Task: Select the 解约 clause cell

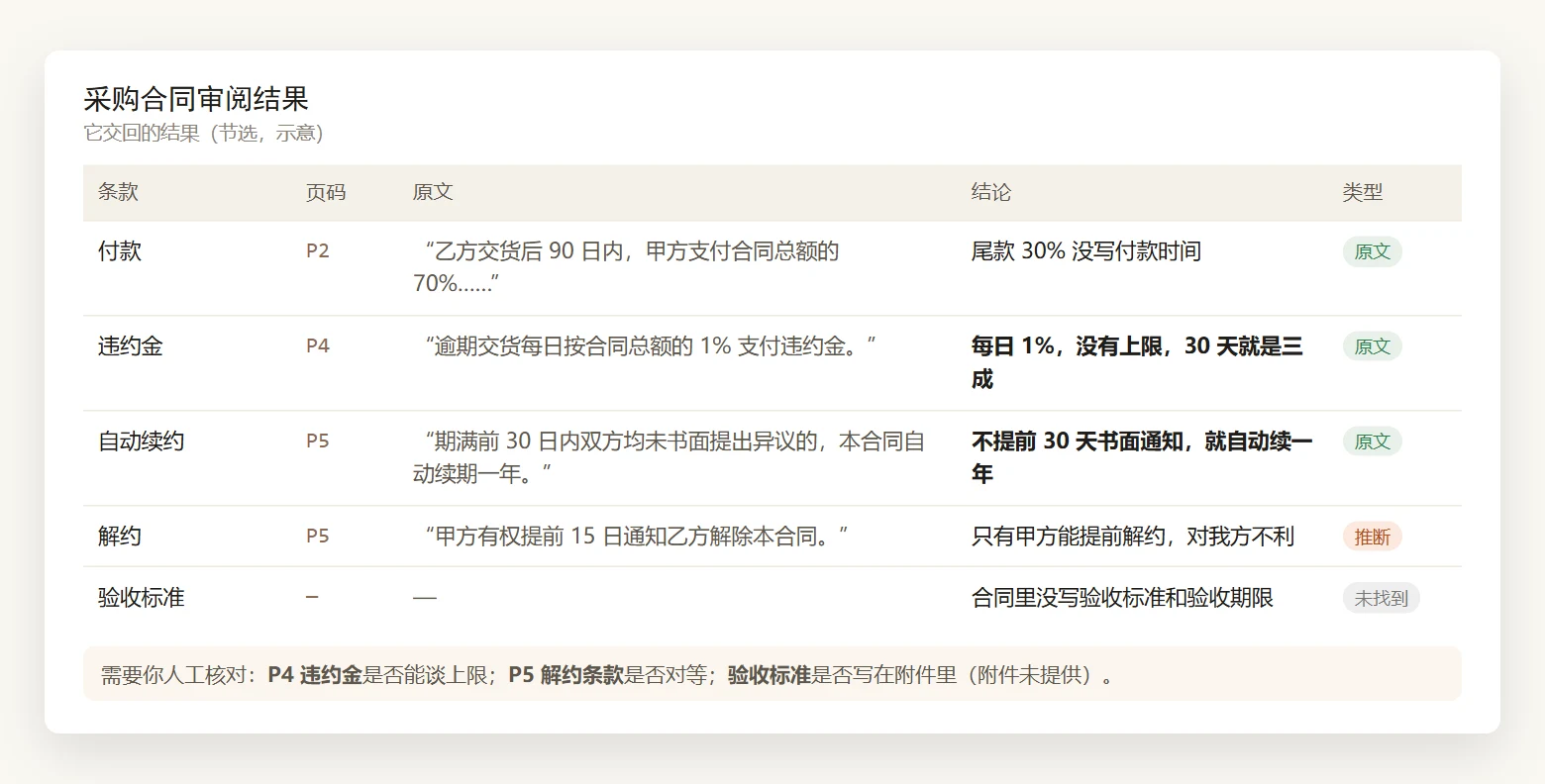Action: (120, 537)
